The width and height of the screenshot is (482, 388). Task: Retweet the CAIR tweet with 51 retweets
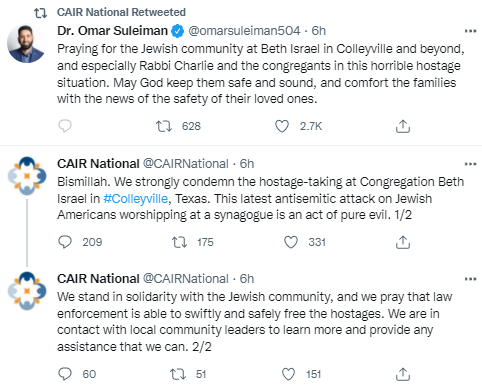[x=178, y=374]
